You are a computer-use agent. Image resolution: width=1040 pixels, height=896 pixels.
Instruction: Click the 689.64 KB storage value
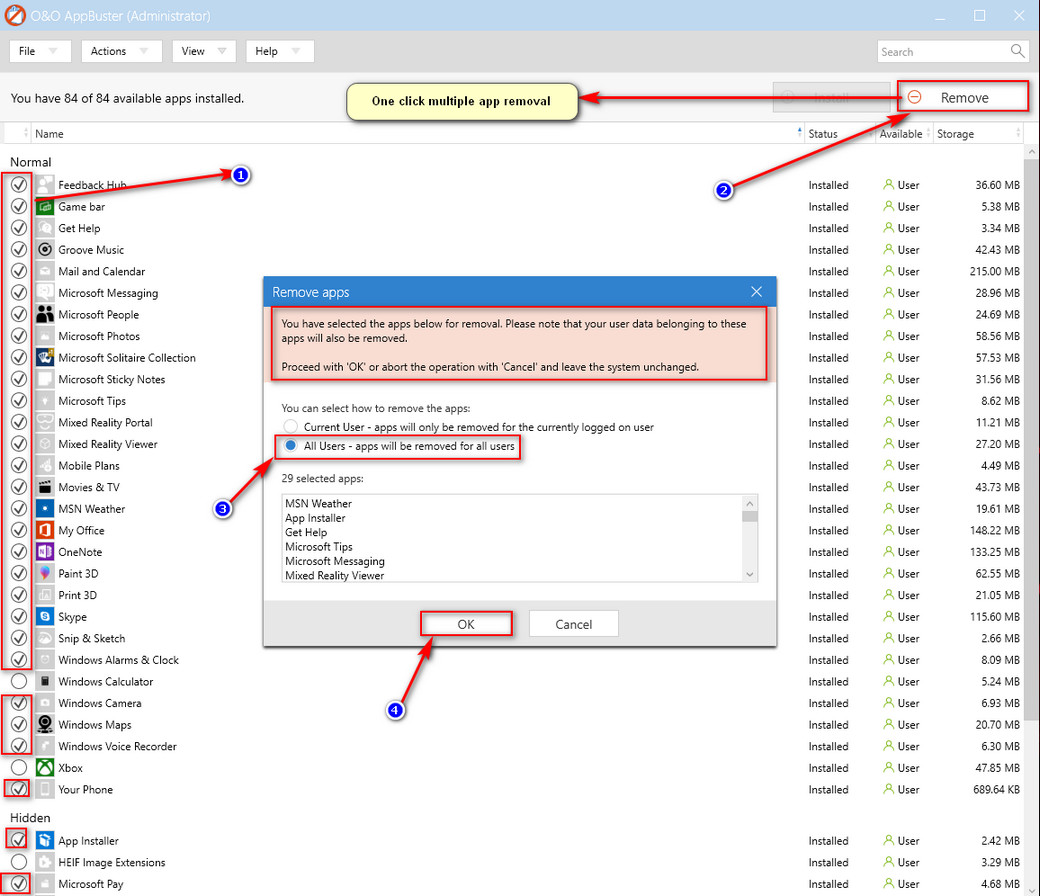tap(997, 789)
